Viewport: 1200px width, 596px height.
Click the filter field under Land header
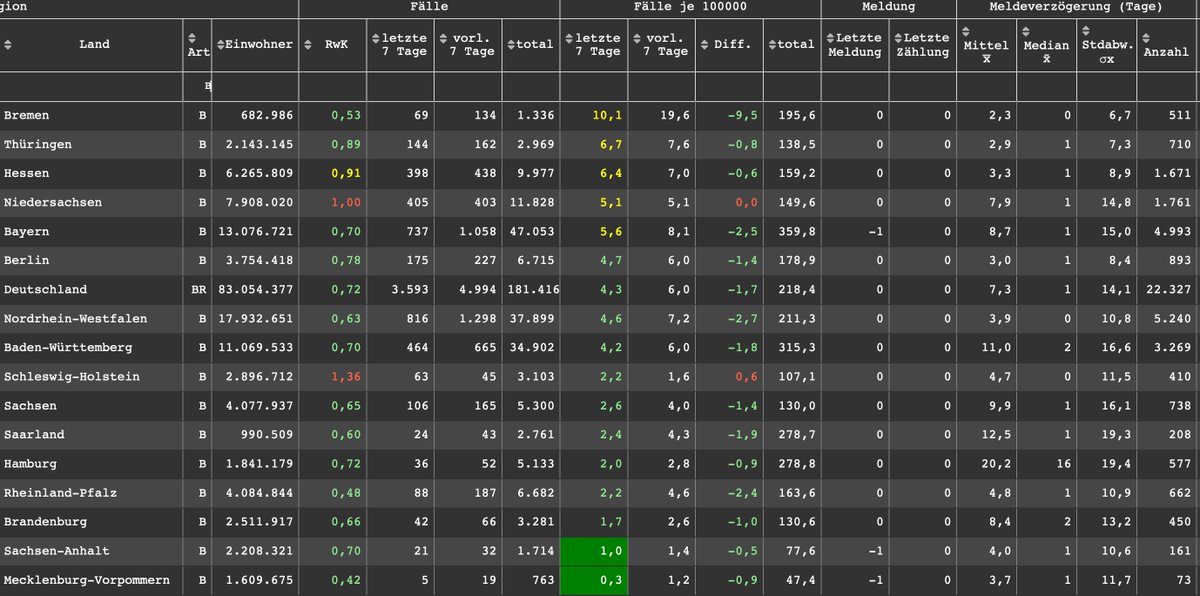[92, 87]
